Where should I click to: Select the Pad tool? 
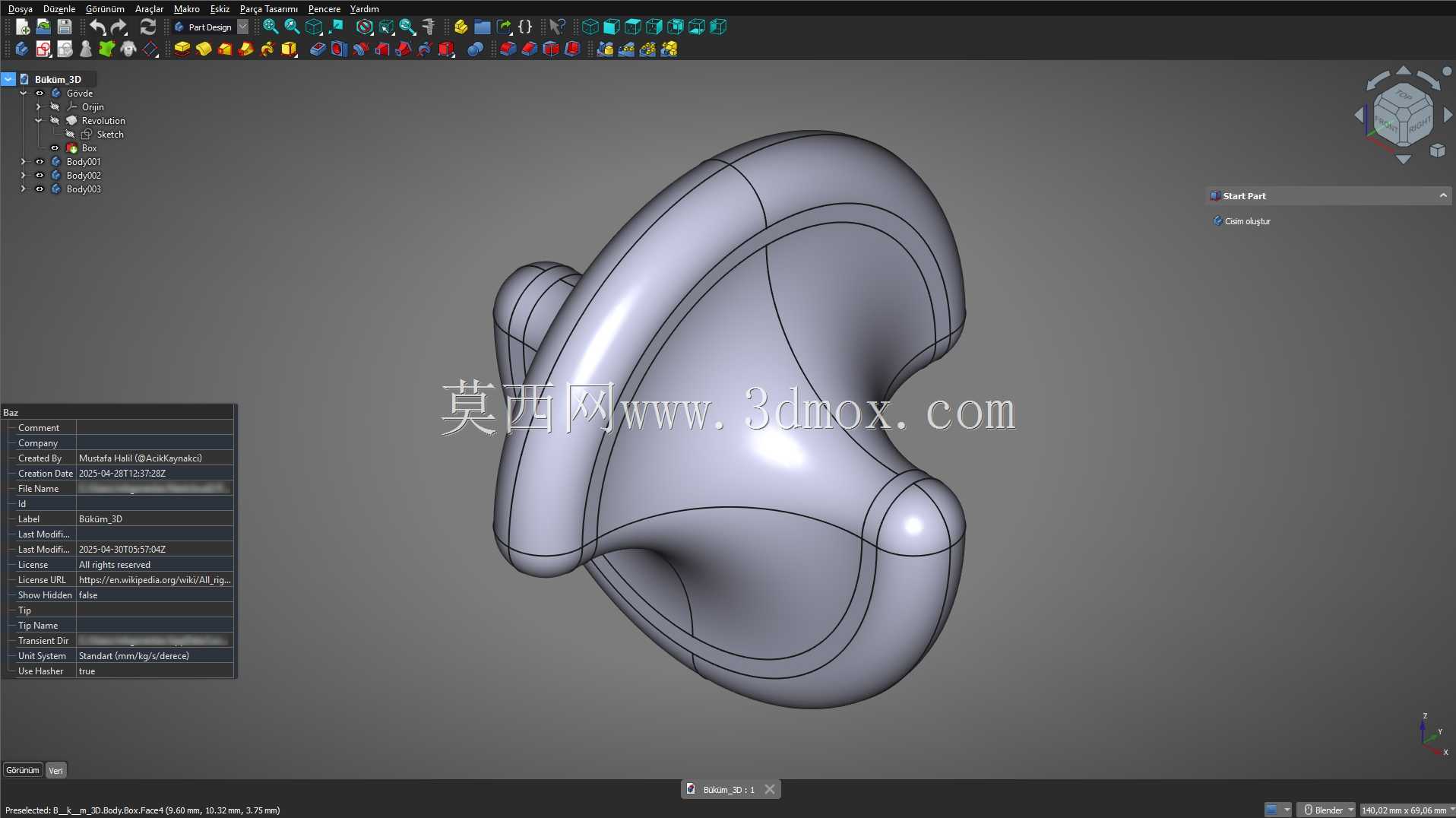(x=182, y=49)
